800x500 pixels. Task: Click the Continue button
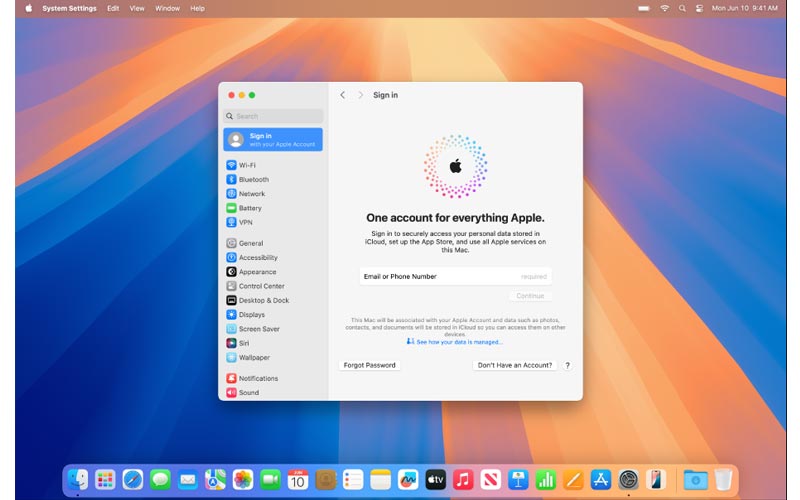pos(530,296)
